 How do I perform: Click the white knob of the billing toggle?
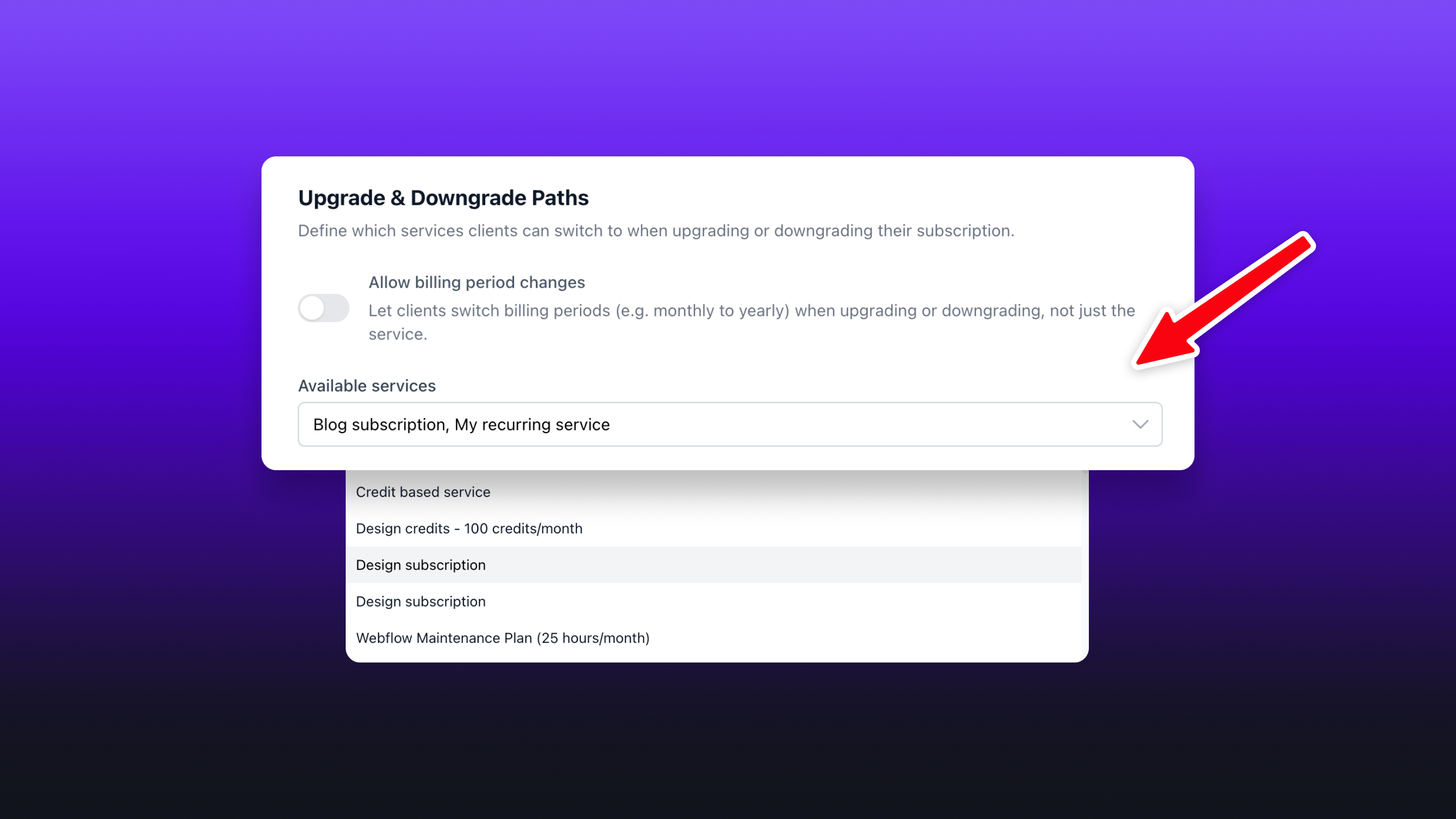click(312, 308)
